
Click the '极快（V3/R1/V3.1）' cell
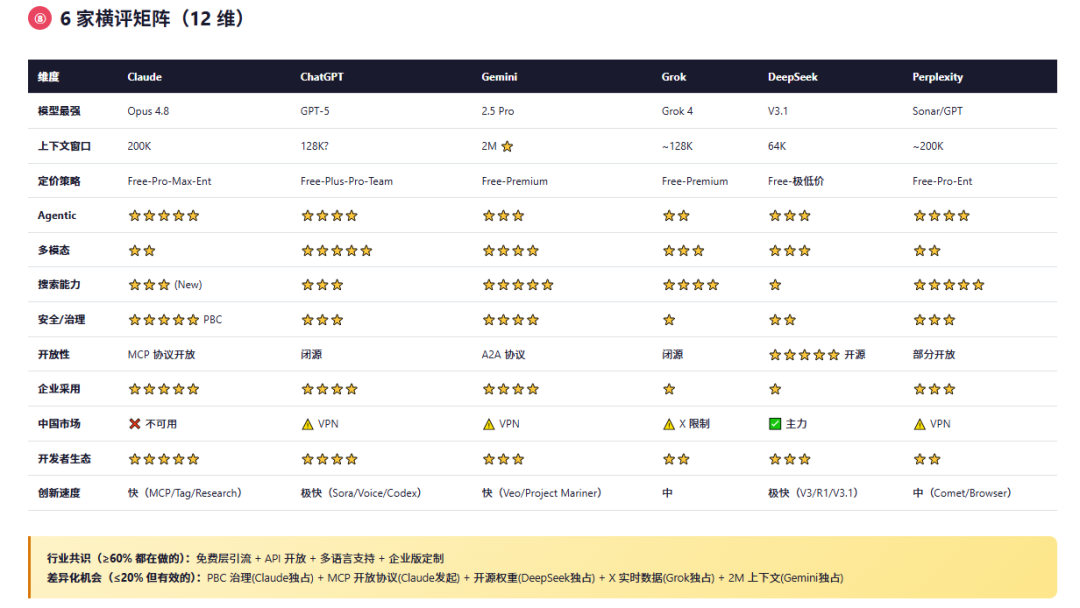pyautogui.click(x=813, y=493)
